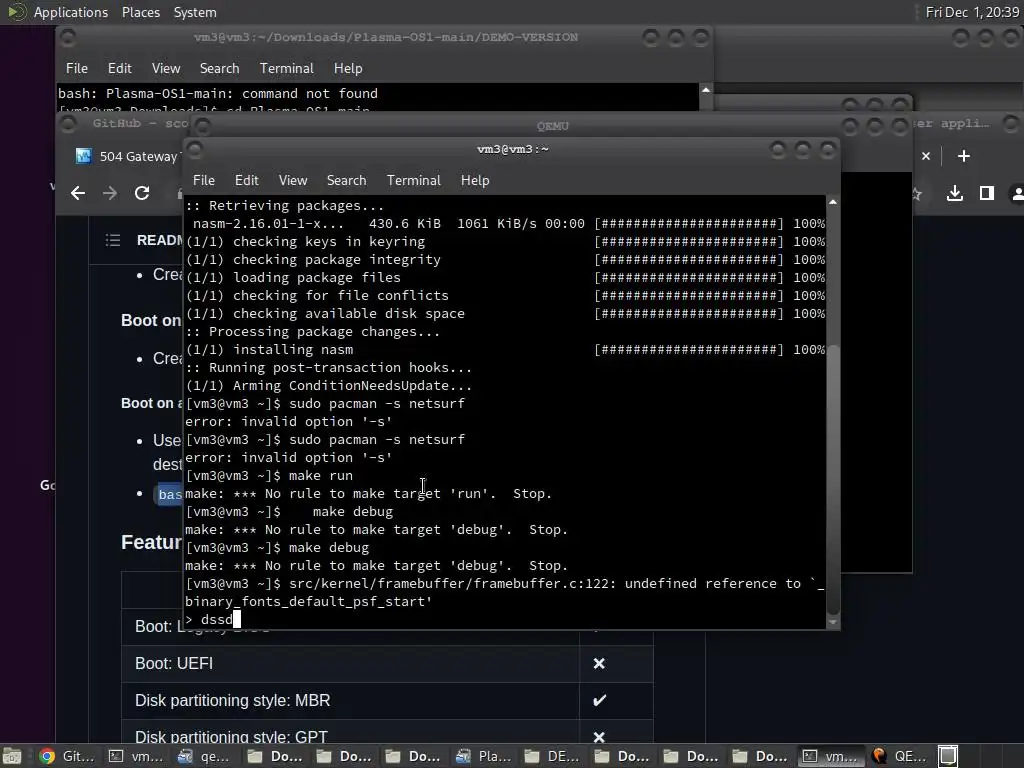The width and height of the screenshot is (1024, 768).
Task: Open the qe... taskbar entry
Action: tap(204, 756)
